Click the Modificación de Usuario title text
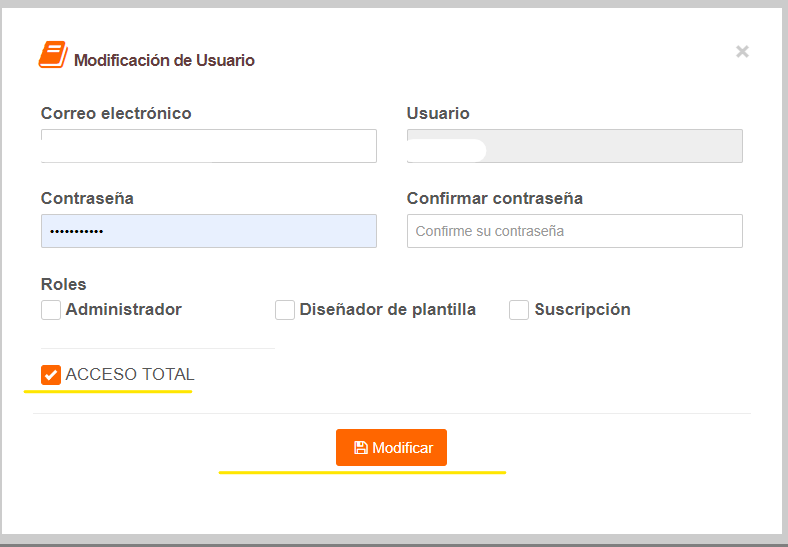 [x=164, y=60]
